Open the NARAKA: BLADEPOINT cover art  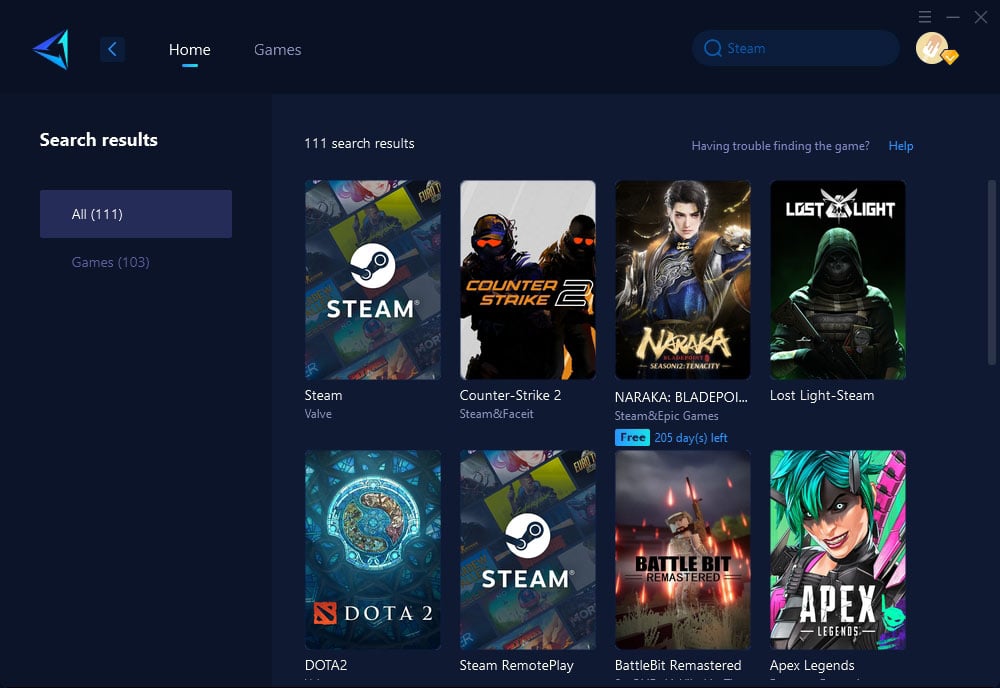(682, 280)
